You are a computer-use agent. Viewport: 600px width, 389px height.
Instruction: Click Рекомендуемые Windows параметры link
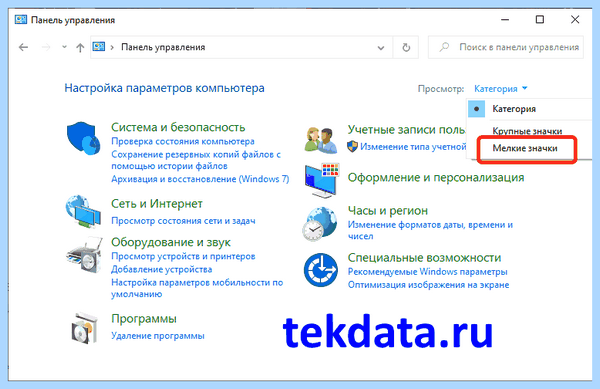(x=427, y=272)
